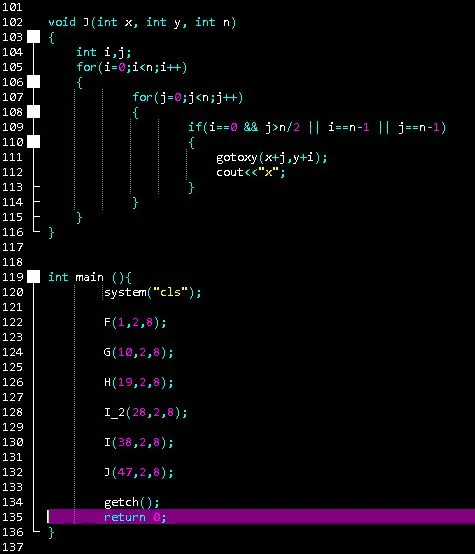Click the 'I(38,2,8);' call
The width and height of the screenshot is (475, 554).
pos(139,443)
